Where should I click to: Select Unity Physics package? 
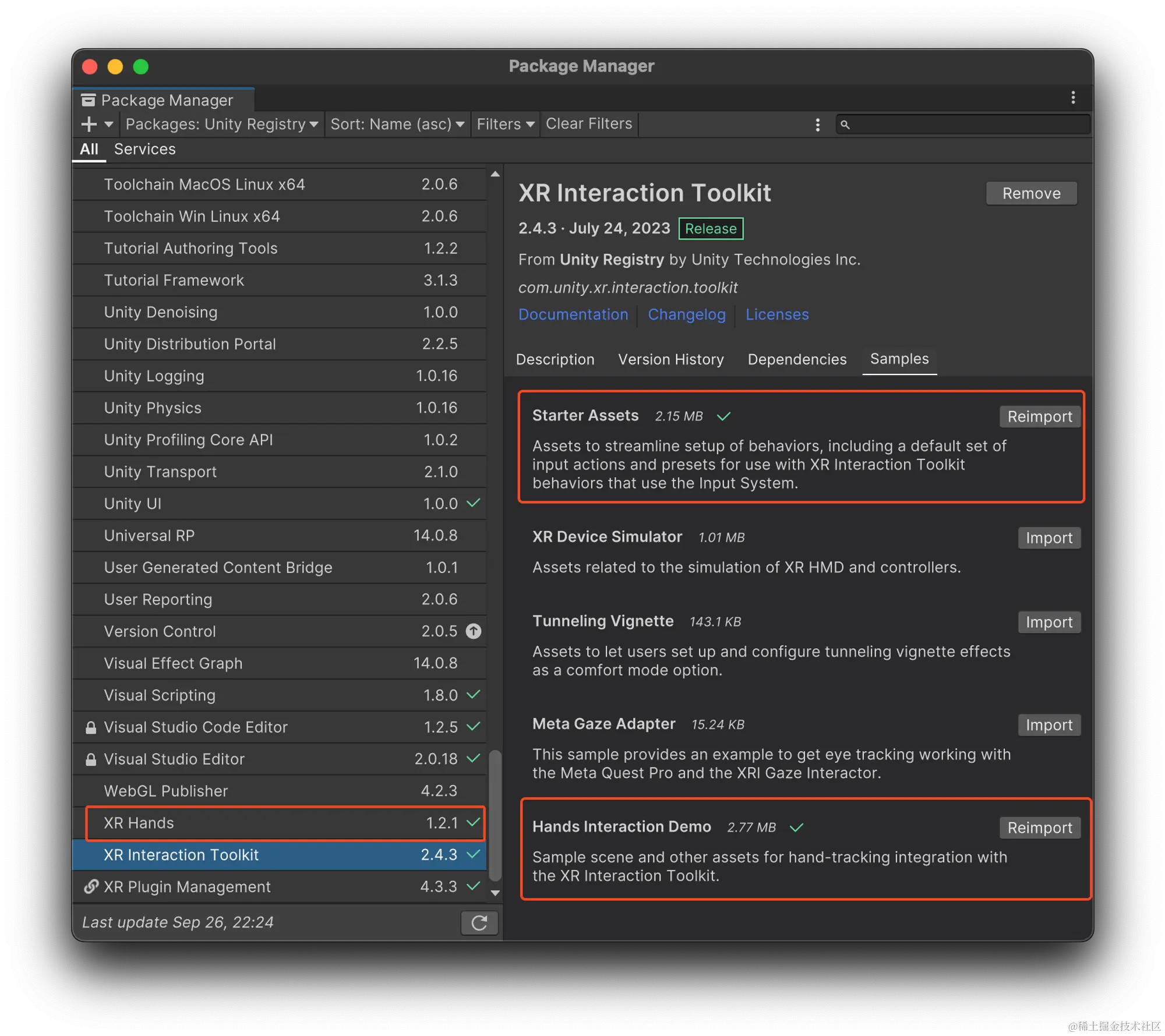[x=280, y=408]
